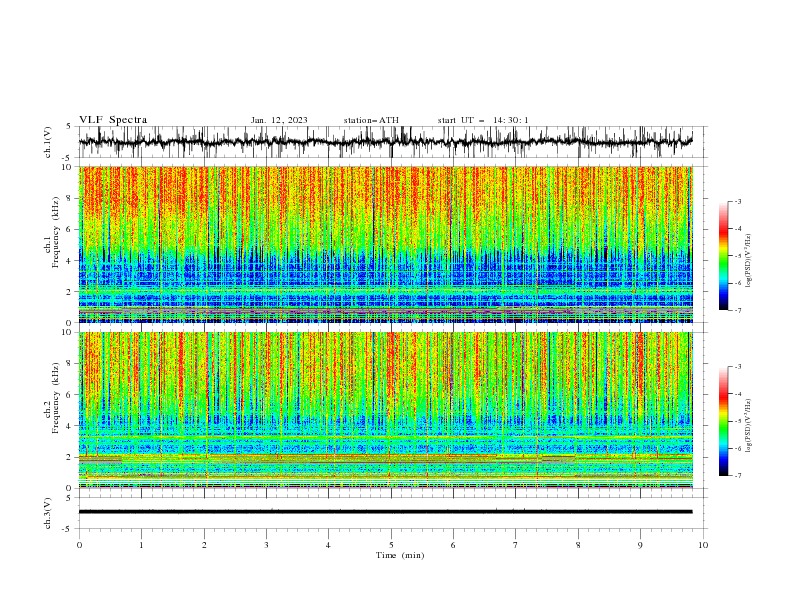The width and height of the screenshot is (792, 612).
Task: Click the "-3" value on ch.1 color bar
Action: coord(738,201)
